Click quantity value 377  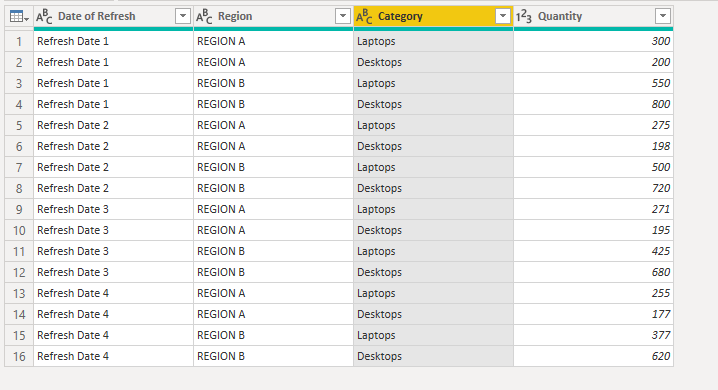click(x=661, y=336)
